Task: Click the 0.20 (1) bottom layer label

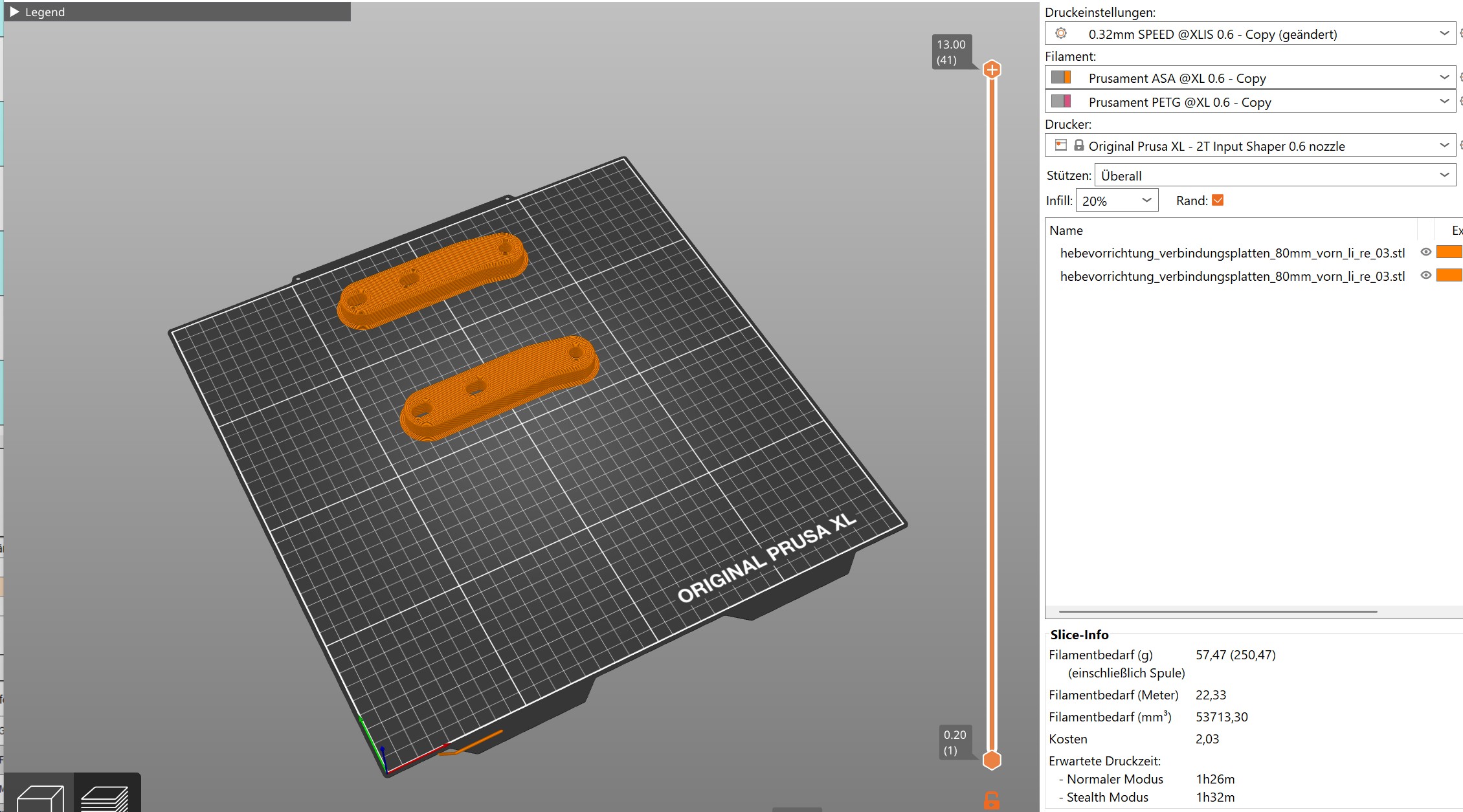Action: pos(955,742)
